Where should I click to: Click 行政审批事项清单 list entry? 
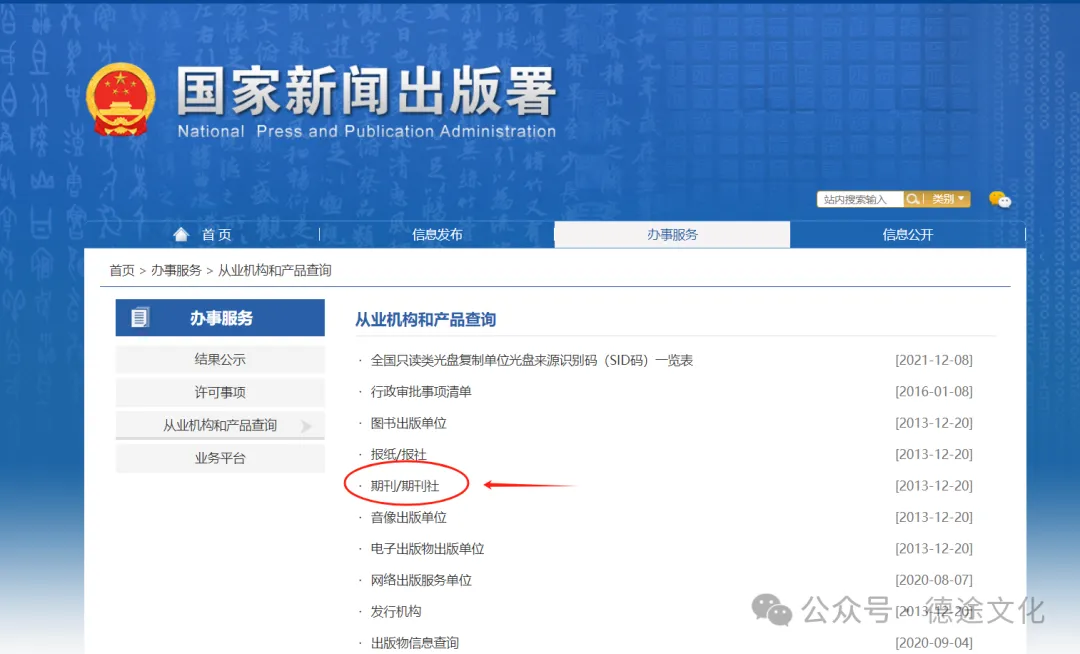421,392
